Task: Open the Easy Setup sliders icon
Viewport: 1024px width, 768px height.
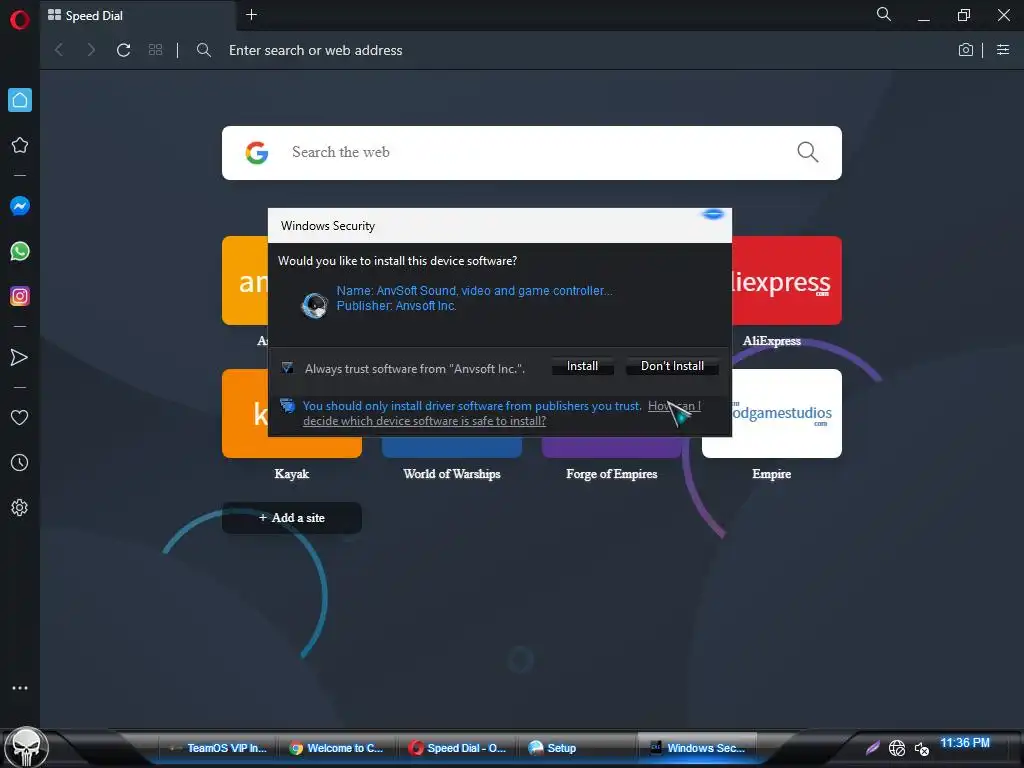Action: pos(1003,50)
